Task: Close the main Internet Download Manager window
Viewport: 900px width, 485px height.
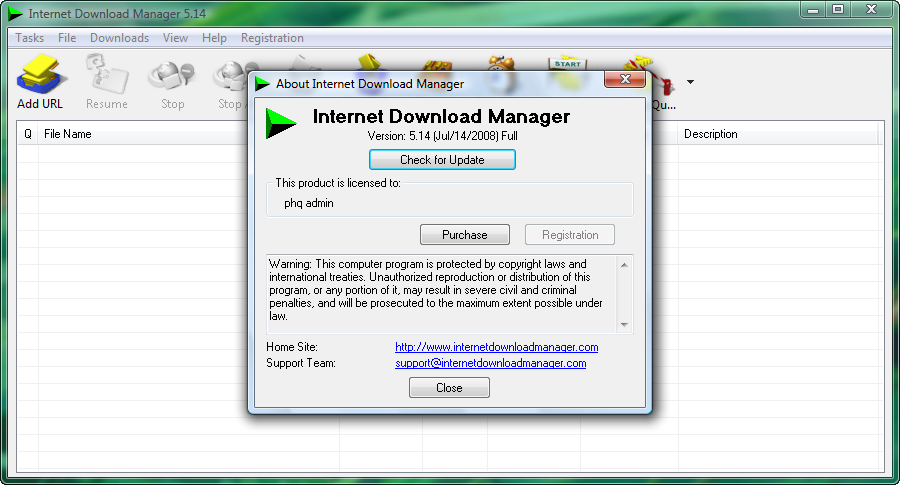Action: point(871,10)
